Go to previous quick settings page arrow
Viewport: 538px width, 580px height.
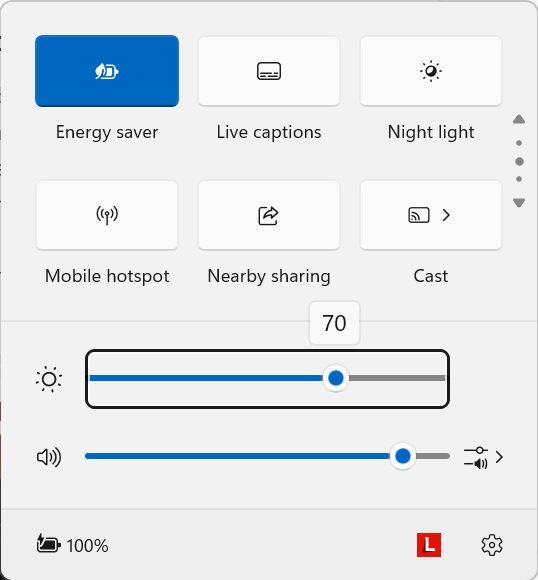[x=519, y=119]
